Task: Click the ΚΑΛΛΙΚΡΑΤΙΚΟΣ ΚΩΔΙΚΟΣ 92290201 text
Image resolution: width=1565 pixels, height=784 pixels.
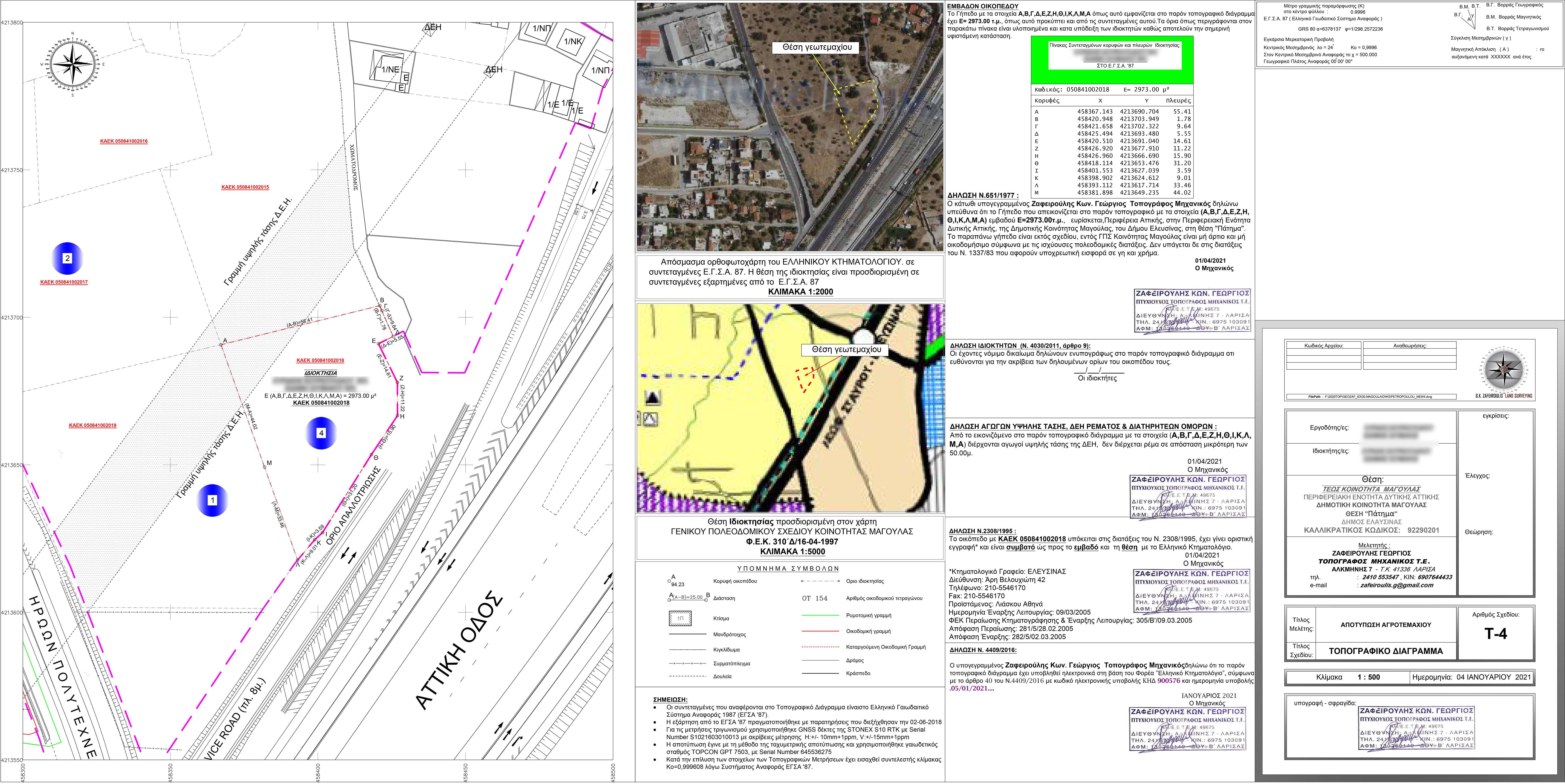Action: pos(1371,530)
